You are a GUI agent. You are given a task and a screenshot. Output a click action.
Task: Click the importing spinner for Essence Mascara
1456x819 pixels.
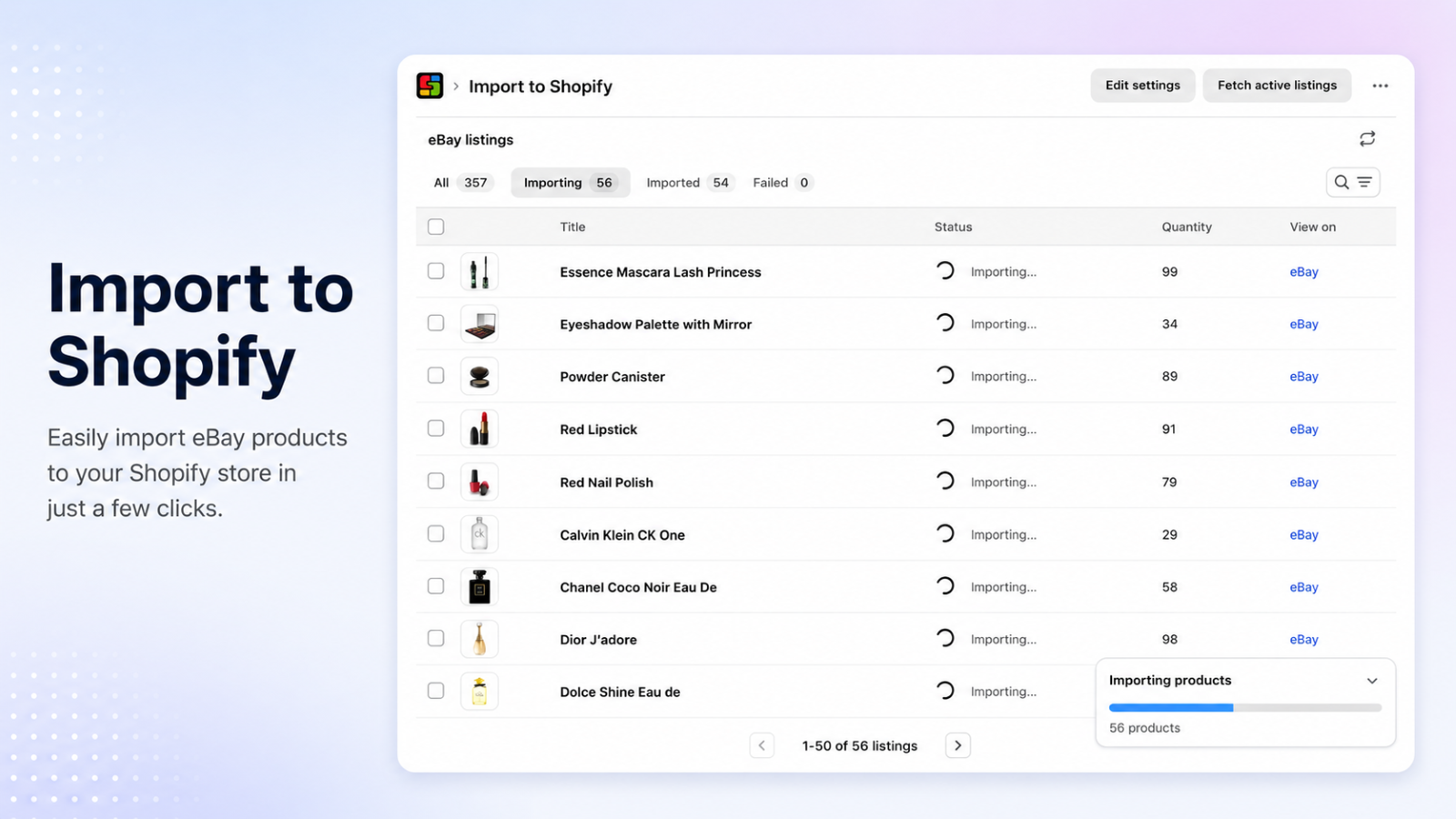coord(945,270)
